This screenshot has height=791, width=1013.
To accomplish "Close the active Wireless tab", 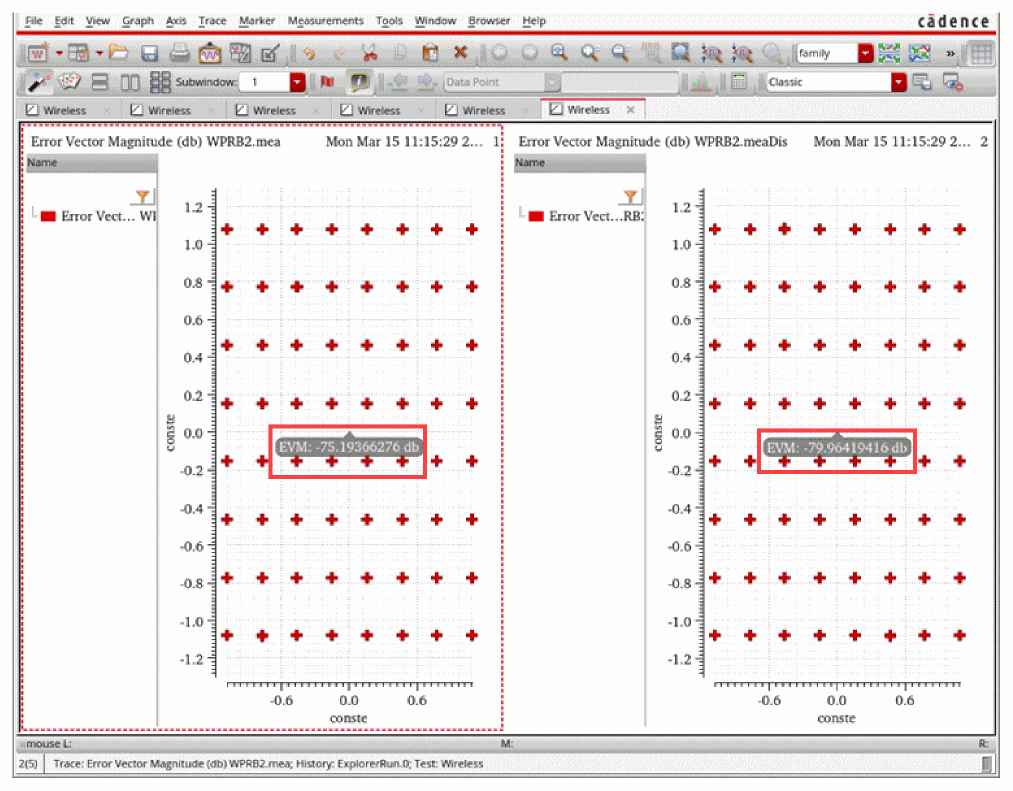I will click(x=631, y=110).
